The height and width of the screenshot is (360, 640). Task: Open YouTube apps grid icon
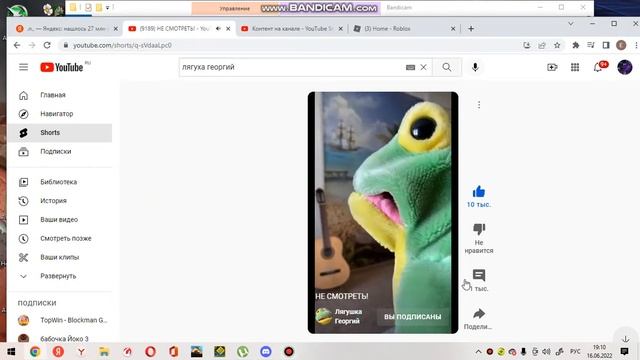coord(575,67)
